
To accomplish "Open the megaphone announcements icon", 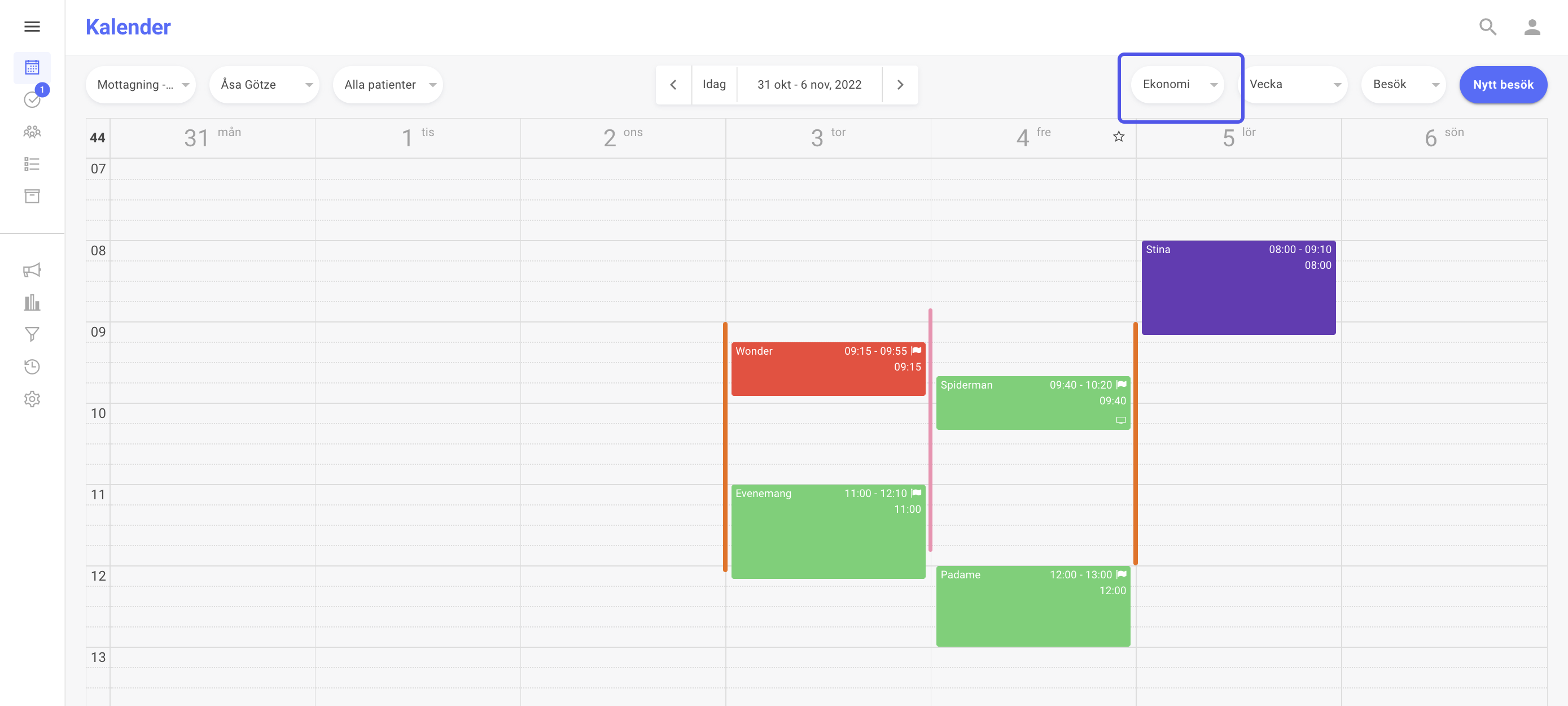I will coord(32,270).
